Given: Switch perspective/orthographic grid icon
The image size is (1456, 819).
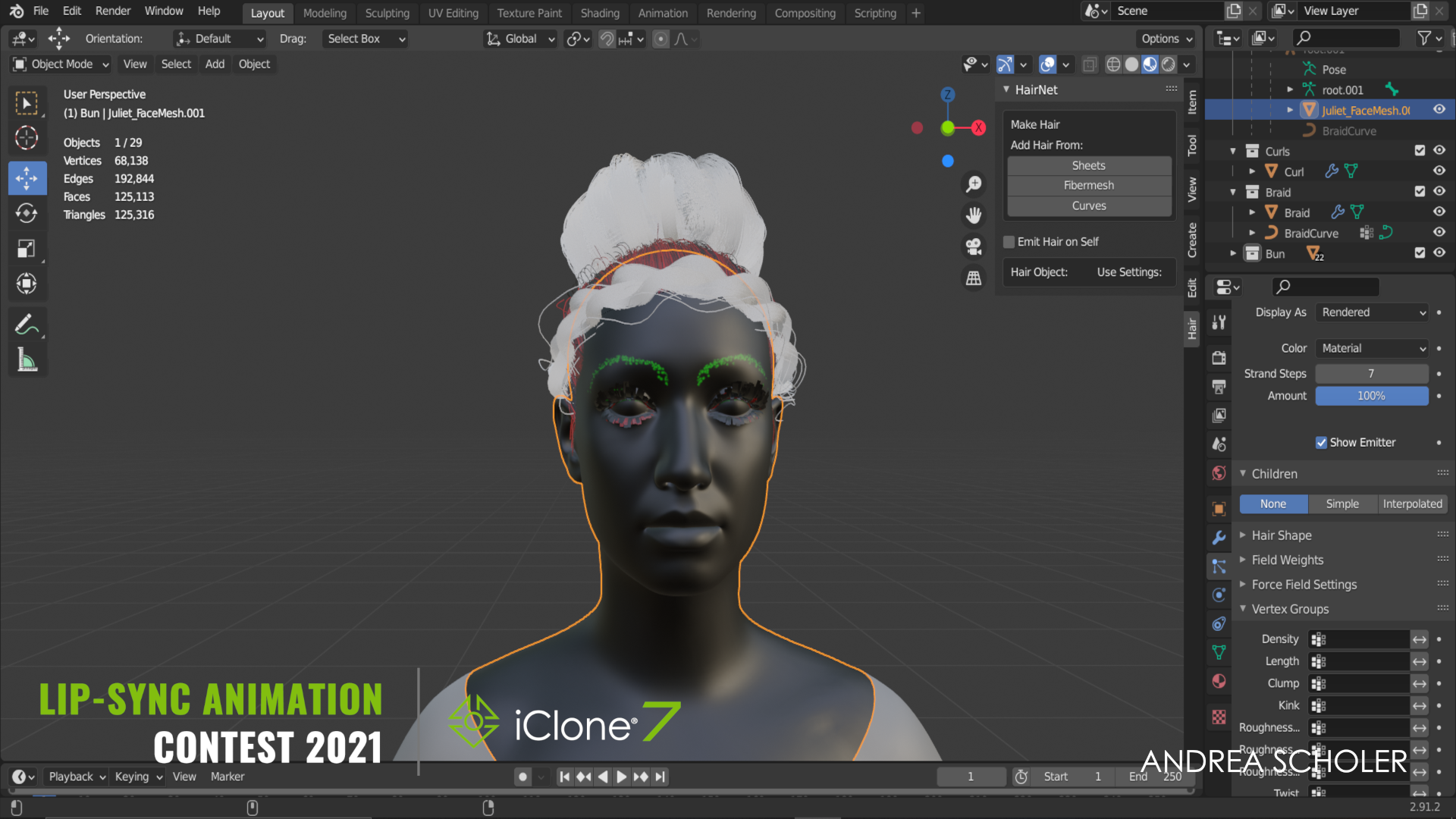Looking at the screenshot, I should point(974,278).
